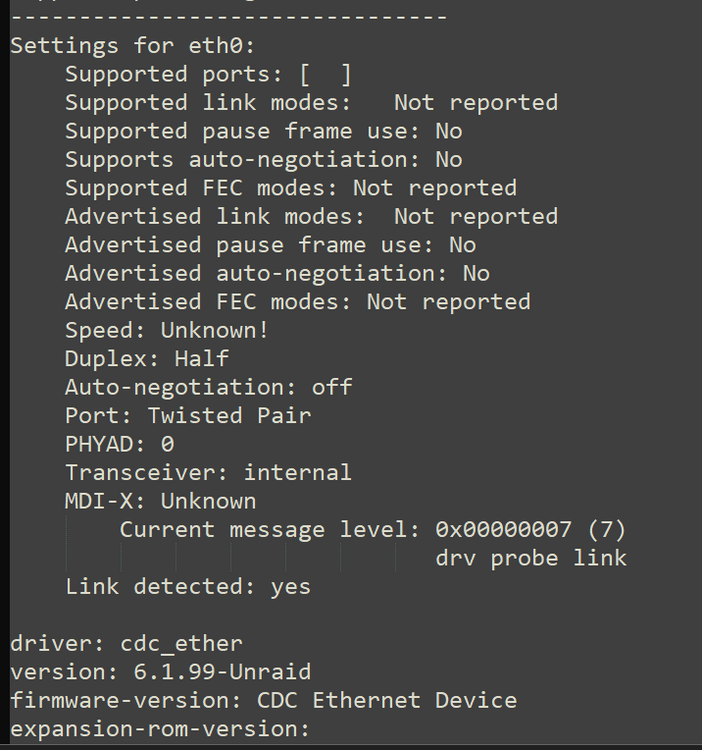Click the 'Advertised FEC modes' line
This screenshot has height=750, width=702.
(x=297, y=302)
